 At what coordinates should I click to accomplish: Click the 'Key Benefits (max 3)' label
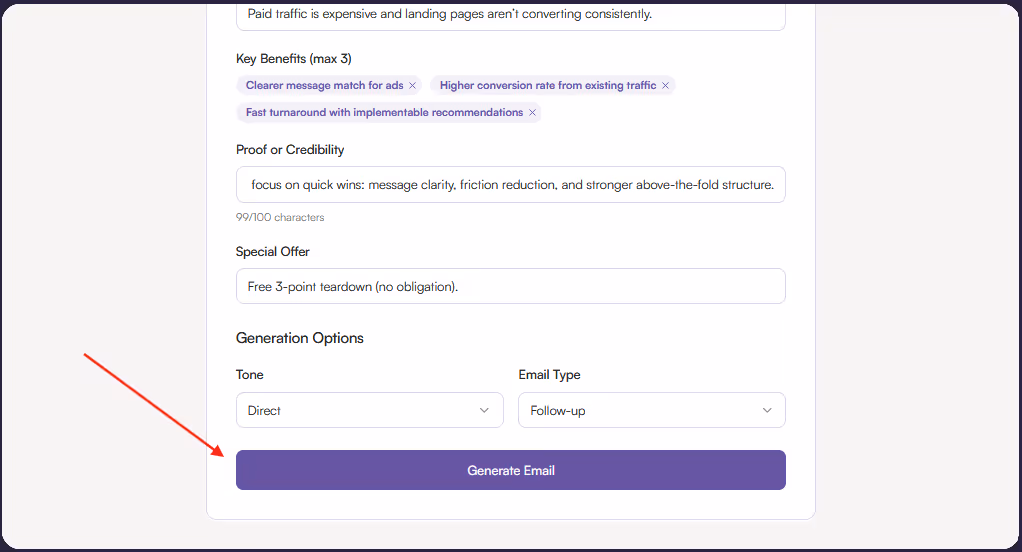coord(294,59)
